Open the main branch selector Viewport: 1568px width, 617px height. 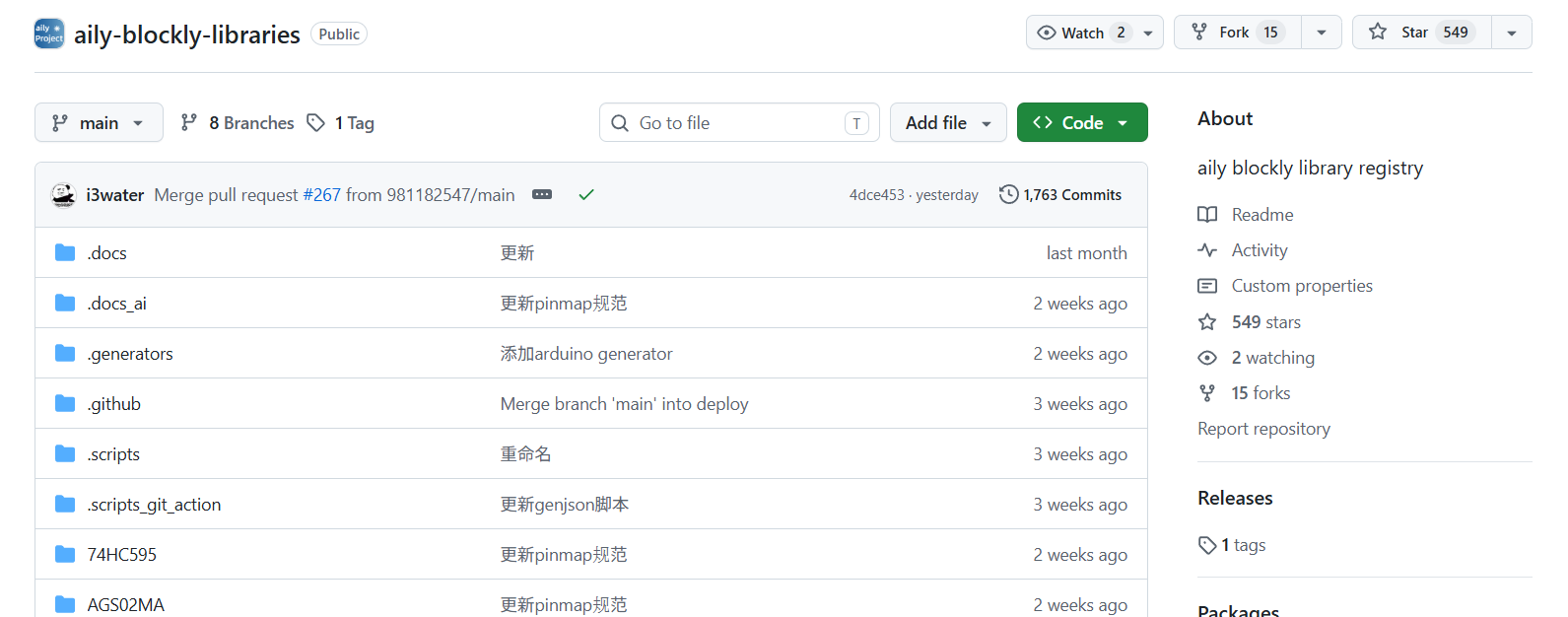[x=99, y=122]
